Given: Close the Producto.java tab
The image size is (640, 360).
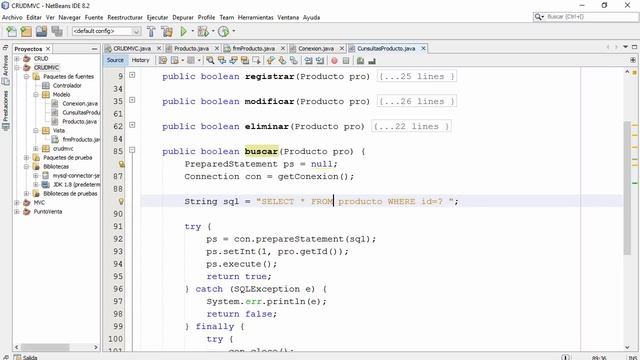Looking at the screenshot, I should click(217, 49).
